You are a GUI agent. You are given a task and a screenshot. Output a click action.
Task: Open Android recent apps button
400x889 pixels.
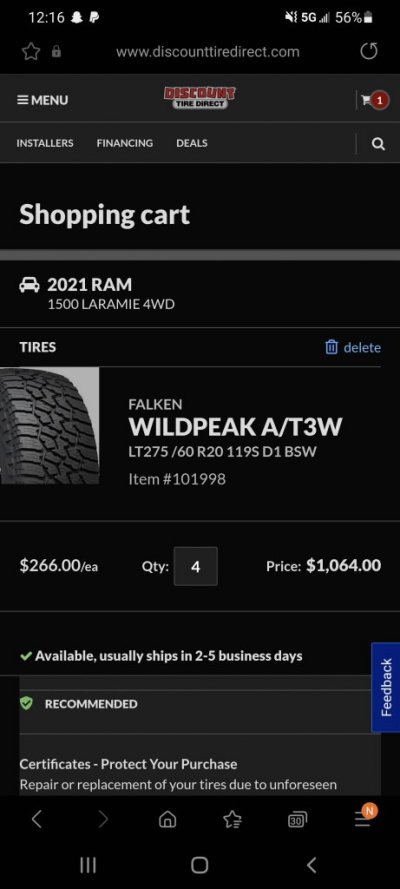[88, 865]
